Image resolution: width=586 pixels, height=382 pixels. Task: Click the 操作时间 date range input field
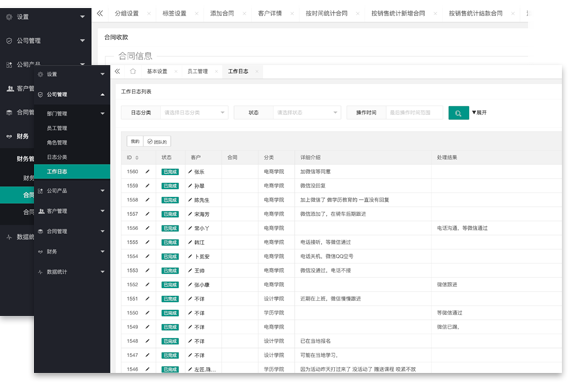(x=414, y=113)
